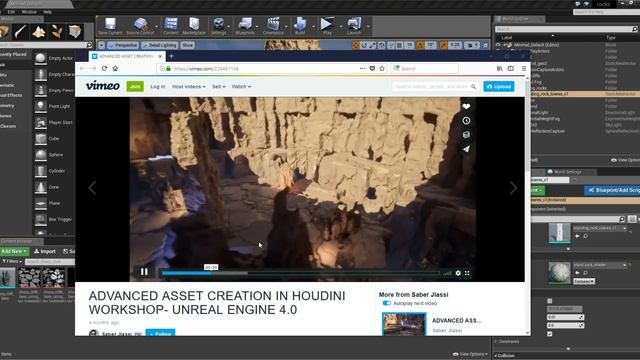Image resolution: width=640 pixels, height=360 pixels.
Task: Click the Vimeo search field
Action: [435, 87]
